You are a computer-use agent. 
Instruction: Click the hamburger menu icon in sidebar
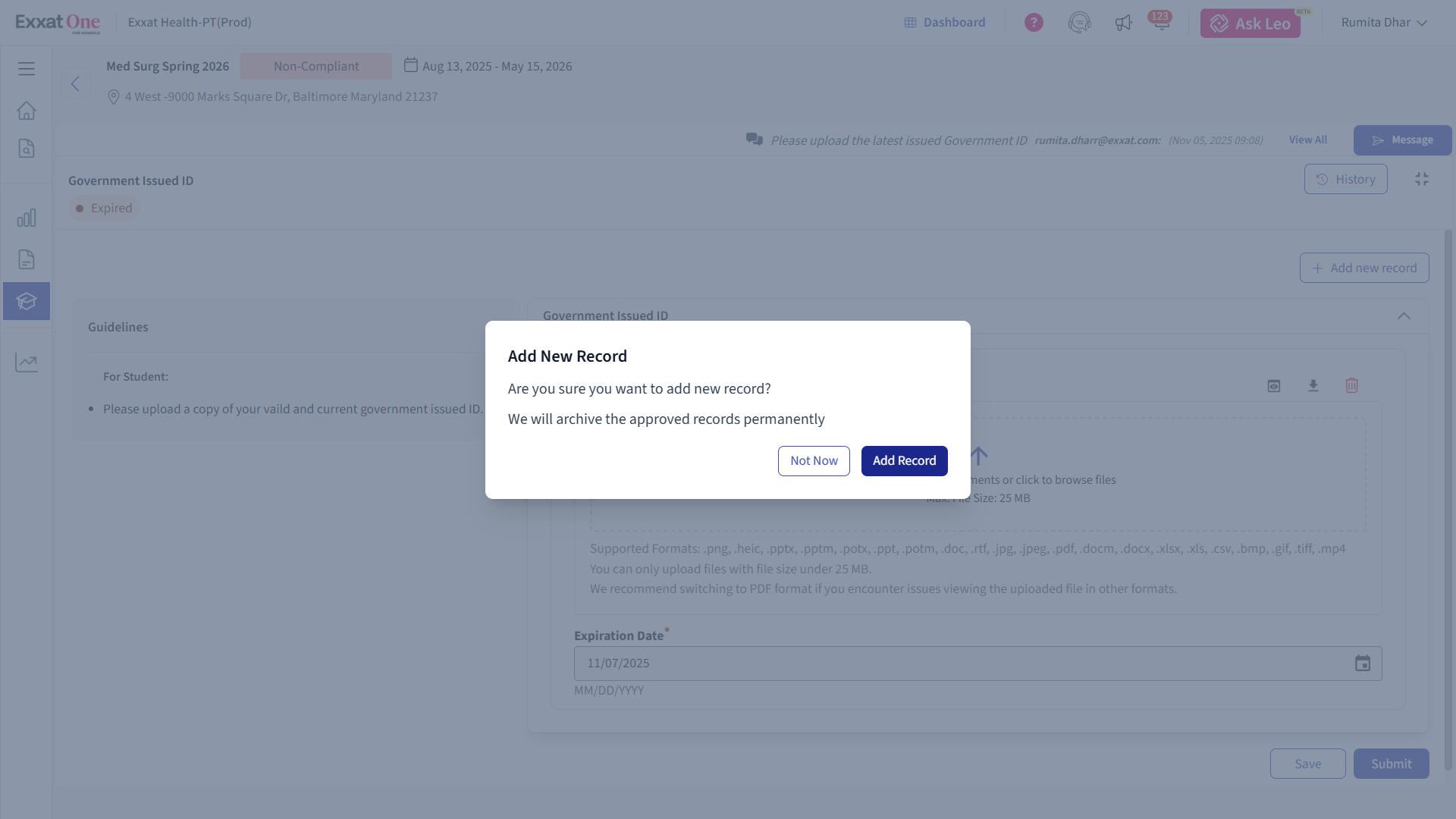(27, 69)
